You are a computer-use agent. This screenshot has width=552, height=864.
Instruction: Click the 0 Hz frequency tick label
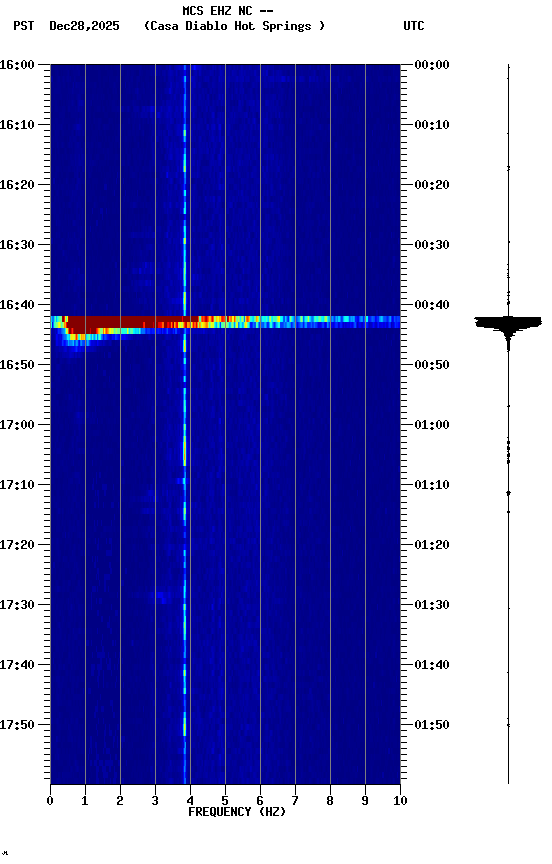click(x=50, y=802)
